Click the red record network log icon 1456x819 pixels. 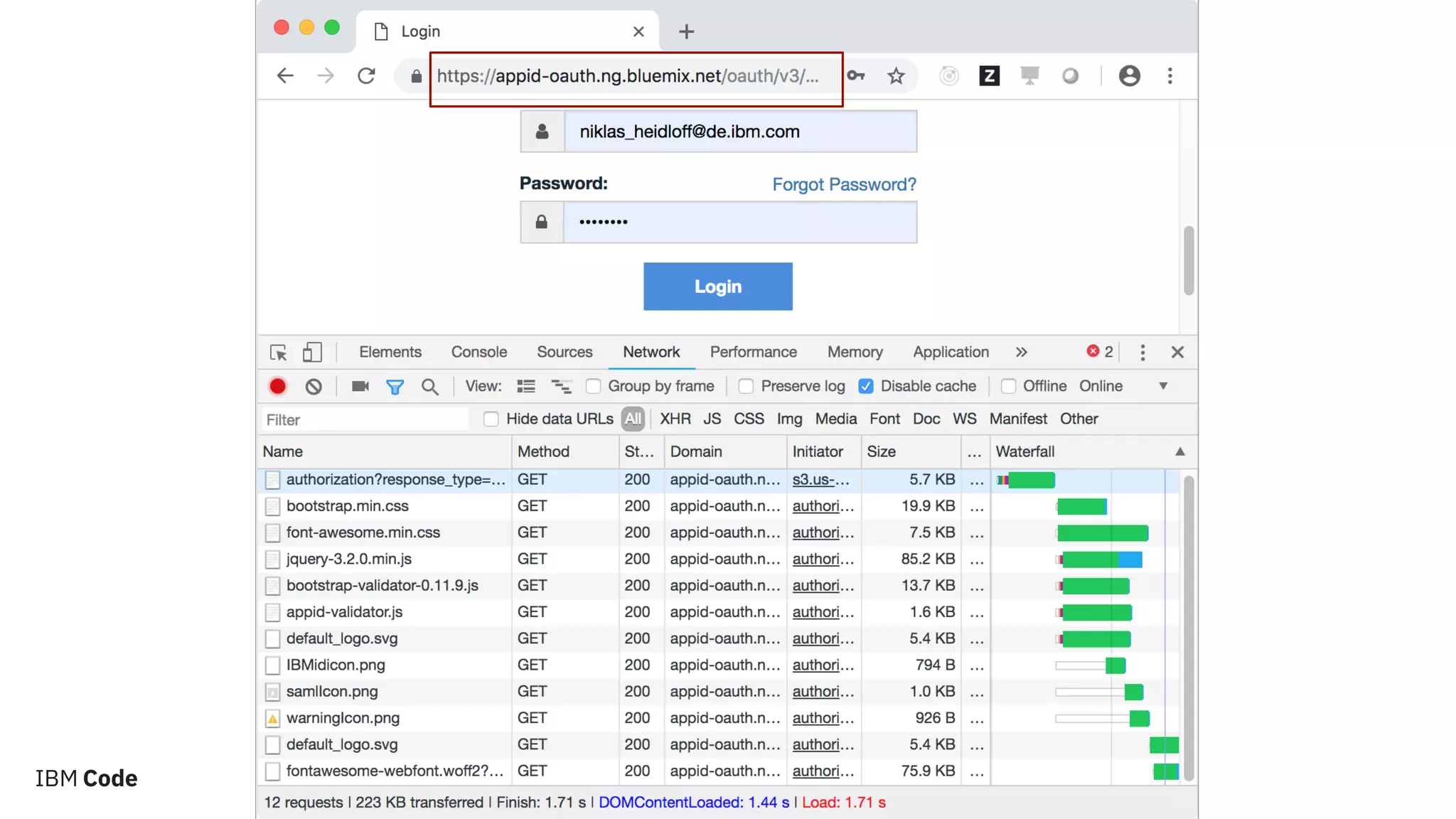[x=277, y=386]
